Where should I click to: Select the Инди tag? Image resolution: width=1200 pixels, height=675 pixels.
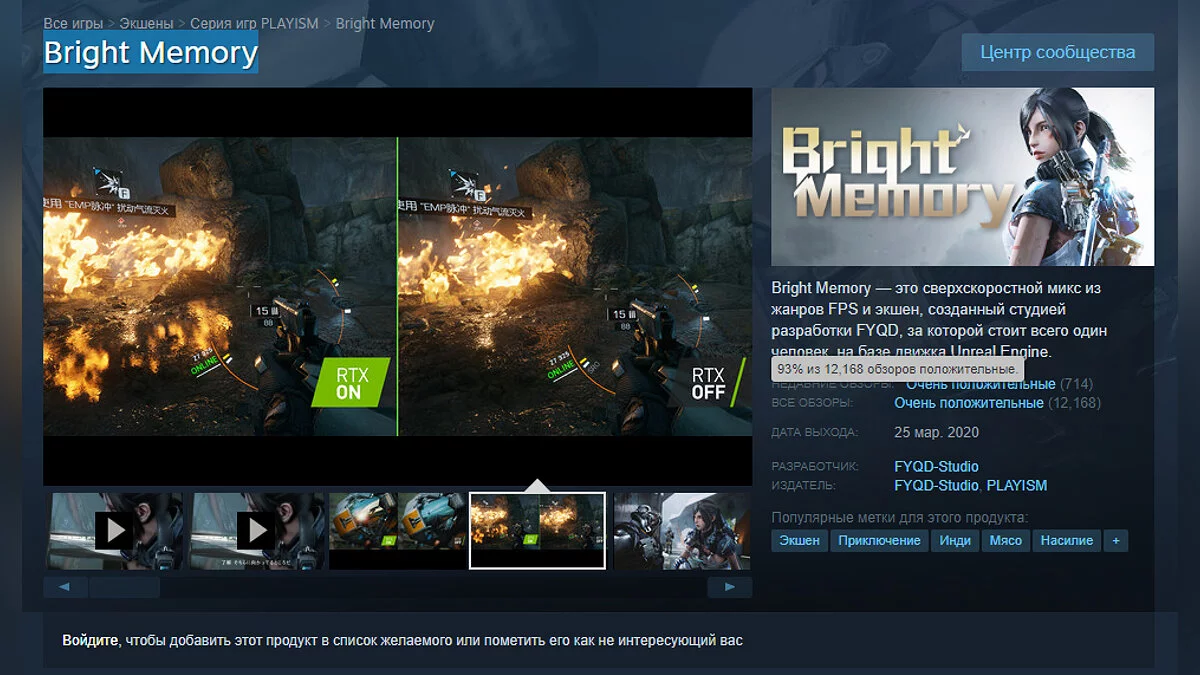(x=955, y=540)
